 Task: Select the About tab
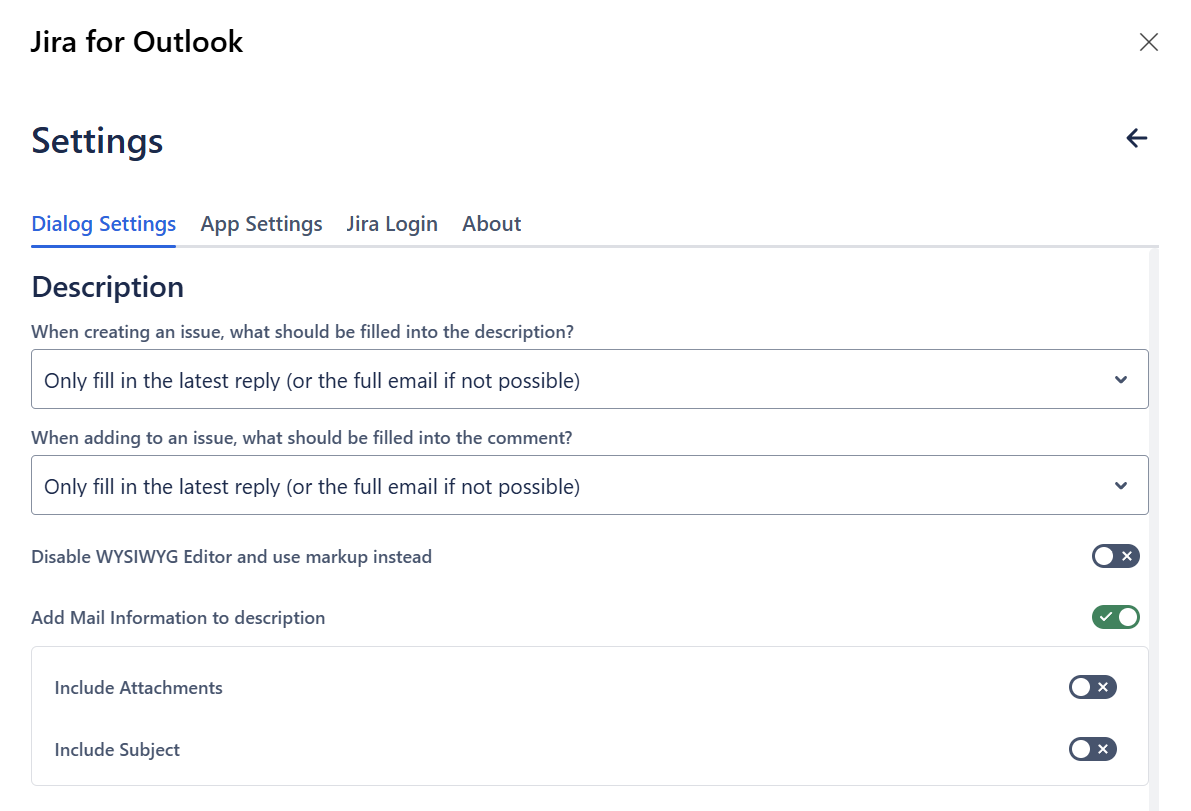pos(491,224)
